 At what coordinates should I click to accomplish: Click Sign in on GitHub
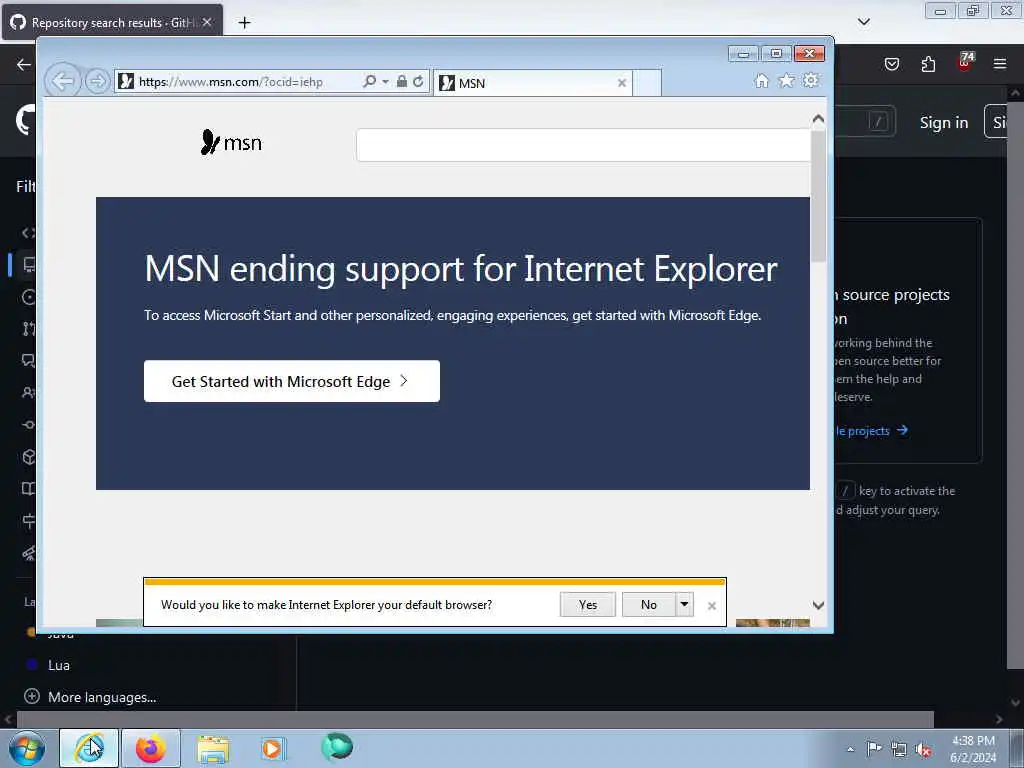[944, 122]
